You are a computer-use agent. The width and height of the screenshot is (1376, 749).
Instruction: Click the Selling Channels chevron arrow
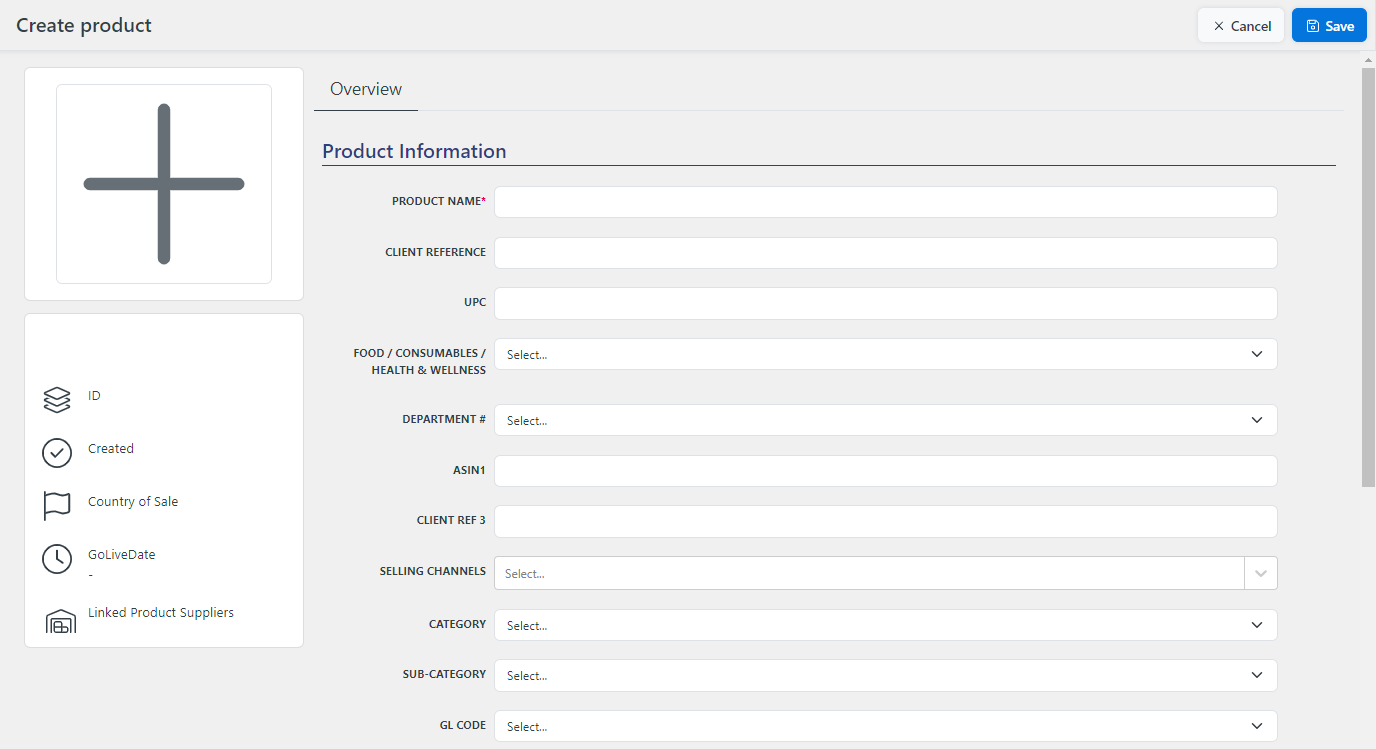(x=1261, y=573)
